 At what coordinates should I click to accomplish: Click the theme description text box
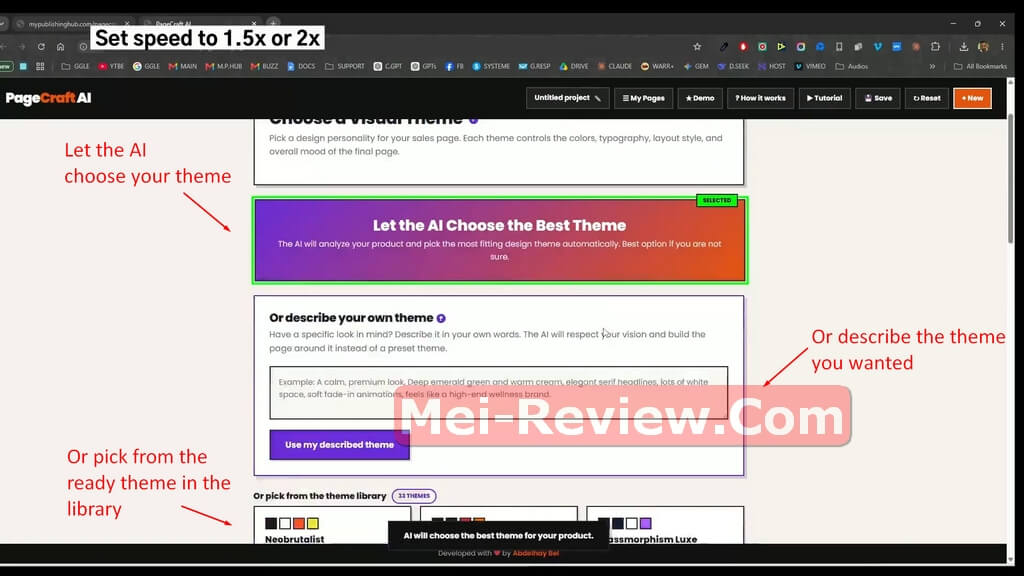[x=498, y=392]
